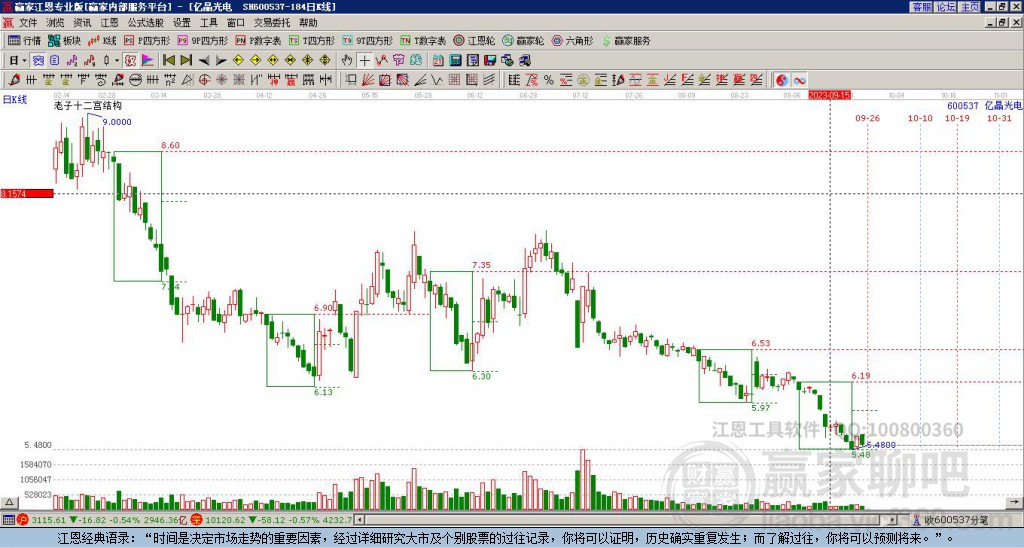This screenshot has width=1024, height=548.
Task: Click the colorful flag icon
Action: tap(148, 61)
